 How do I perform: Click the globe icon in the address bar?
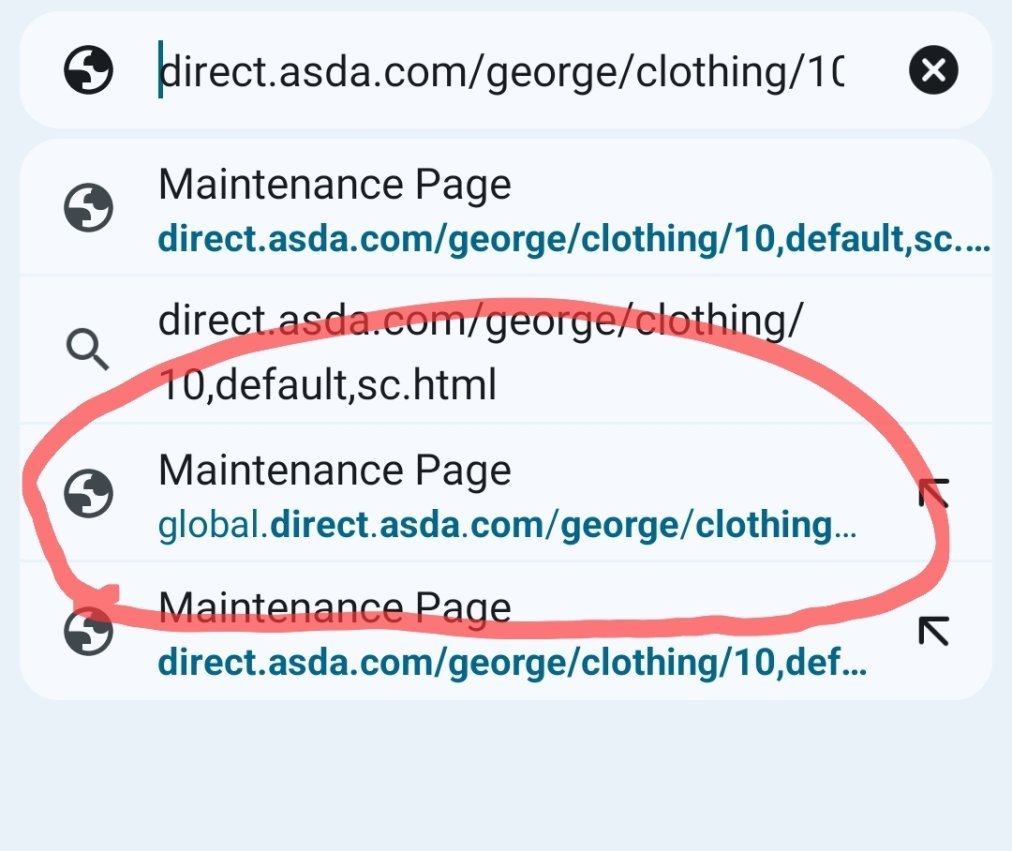tap(89, 70)
